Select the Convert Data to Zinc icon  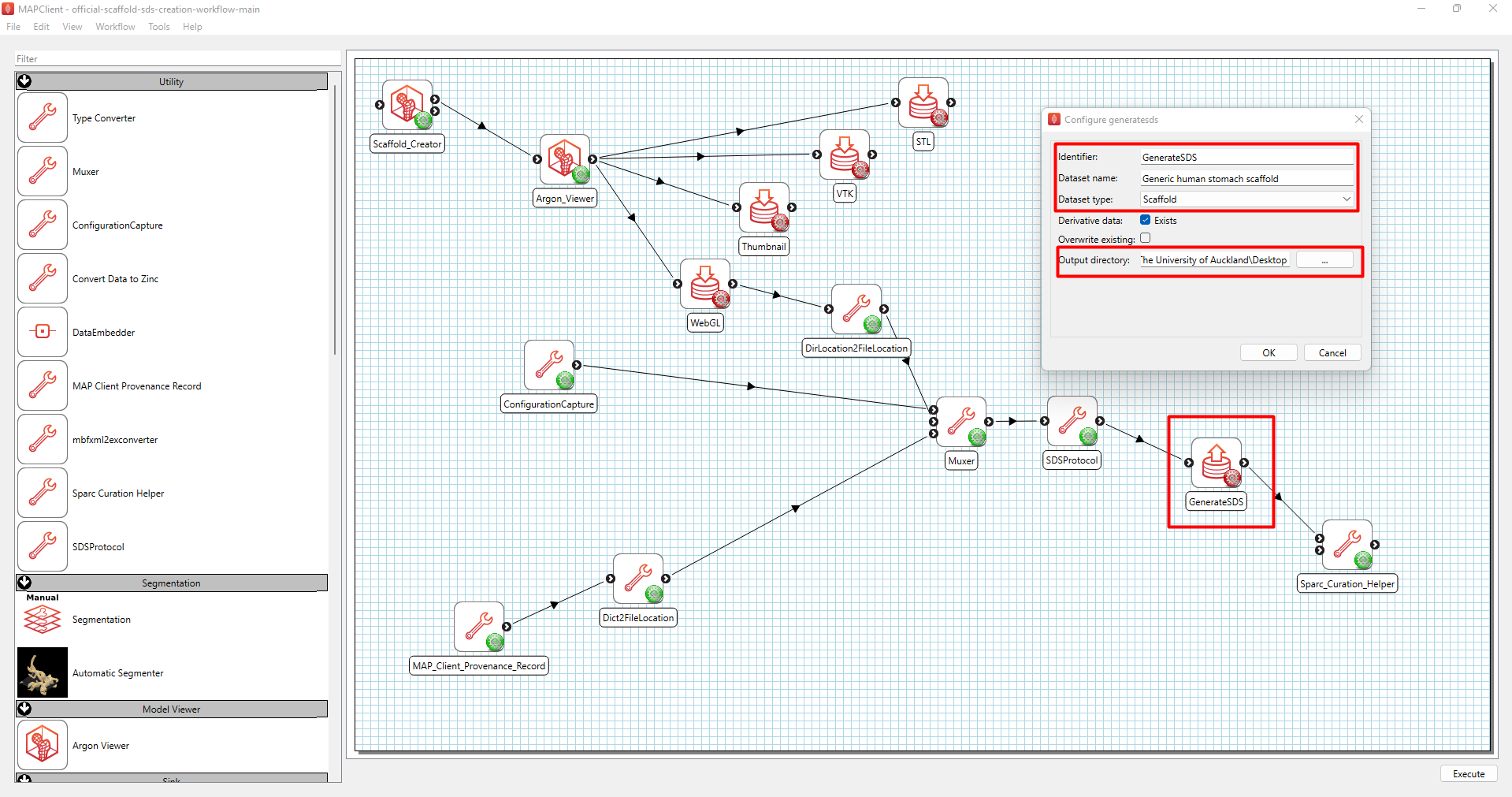pyautogui.click(x=43, y=278)
